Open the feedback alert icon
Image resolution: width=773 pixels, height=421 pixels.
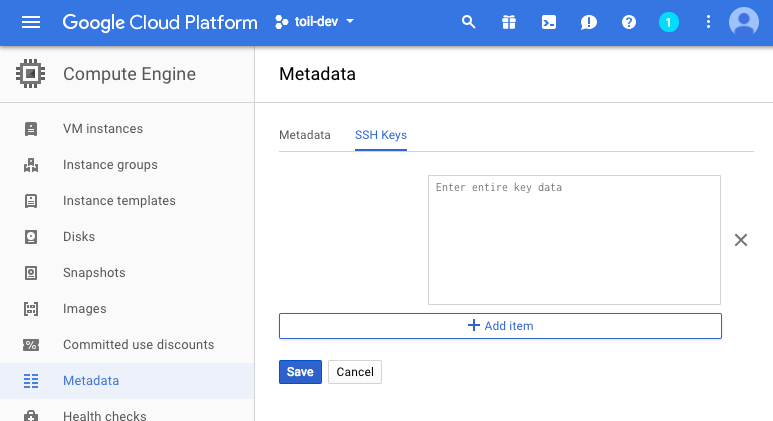coord(589,22)
